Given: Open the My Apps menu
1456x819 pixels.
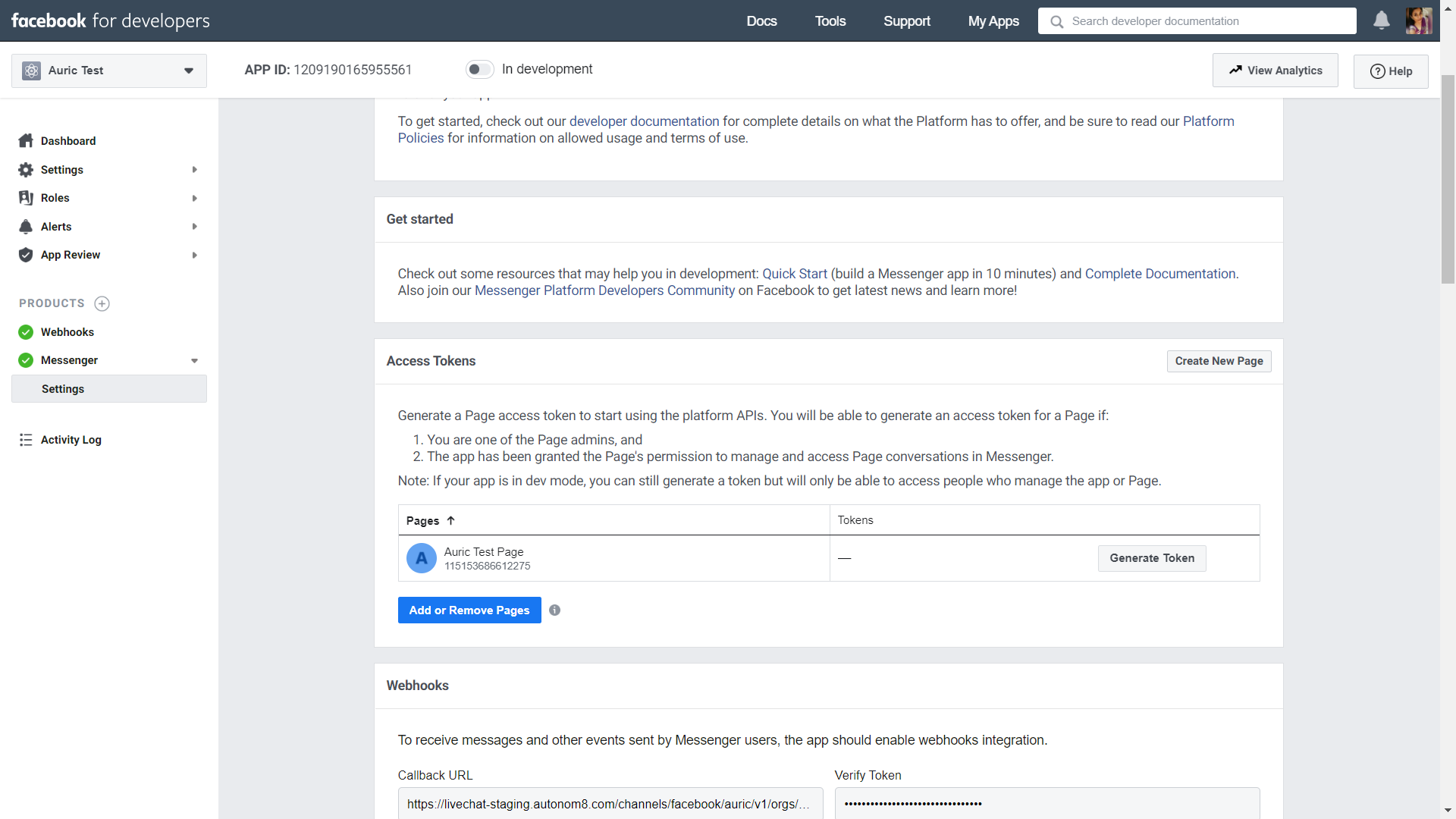Looking at the screenshot, I should (x=993, y=21).
